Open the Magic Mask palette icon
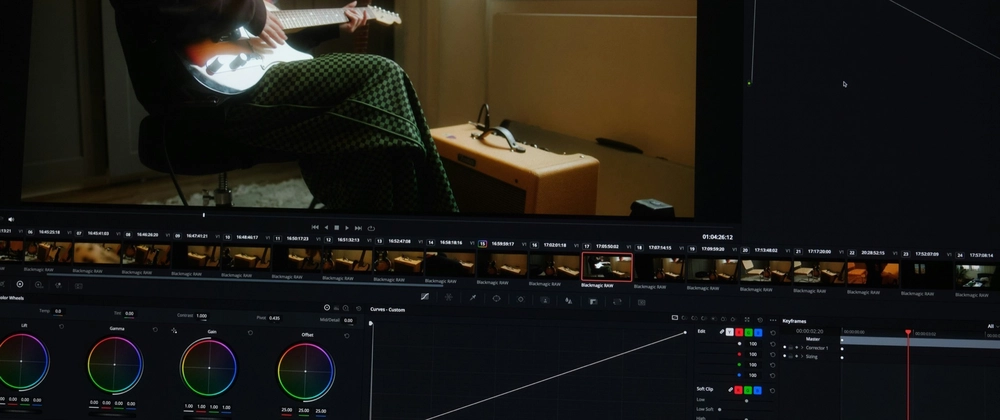The image size is (1000, 420). tap(545, 300)
